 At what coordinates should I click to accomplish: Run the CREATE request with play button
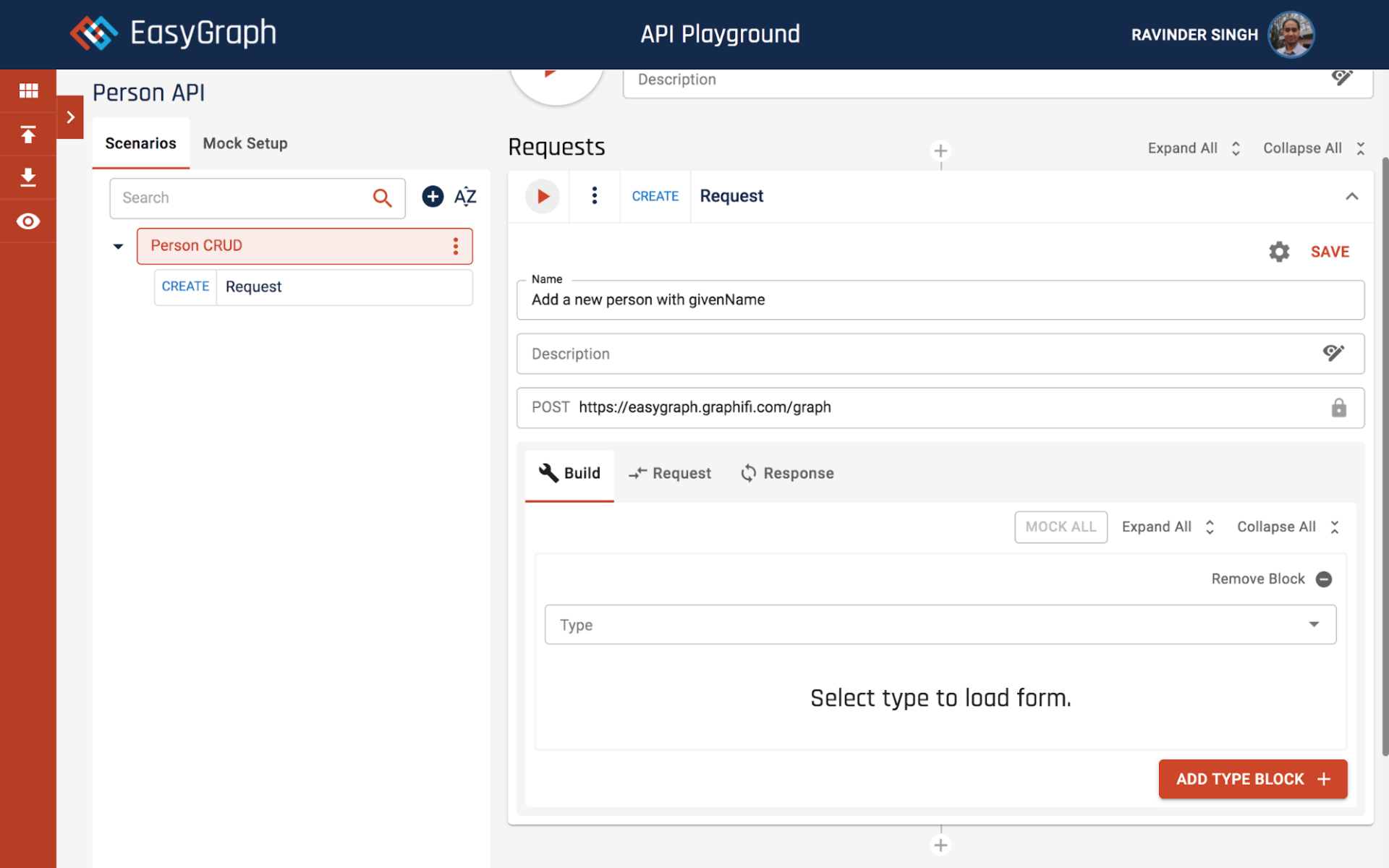pyautogui.click(x=543, y=196)
